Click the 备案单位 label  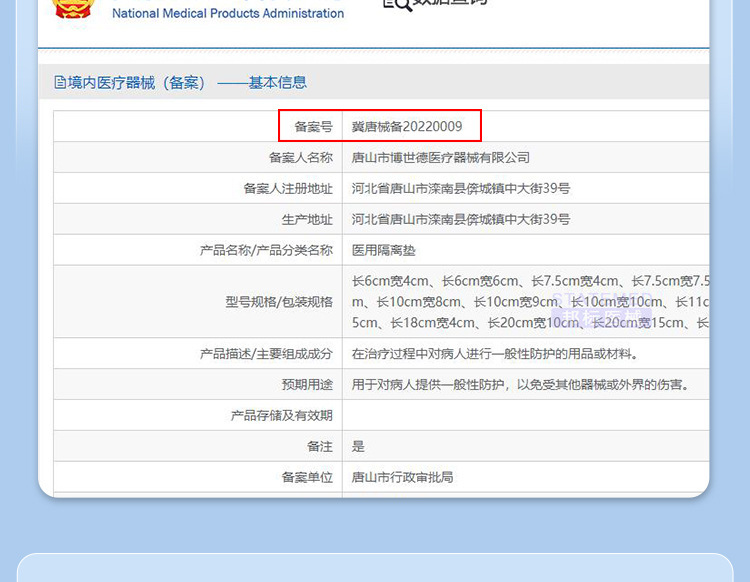click(x=307, y=477)
